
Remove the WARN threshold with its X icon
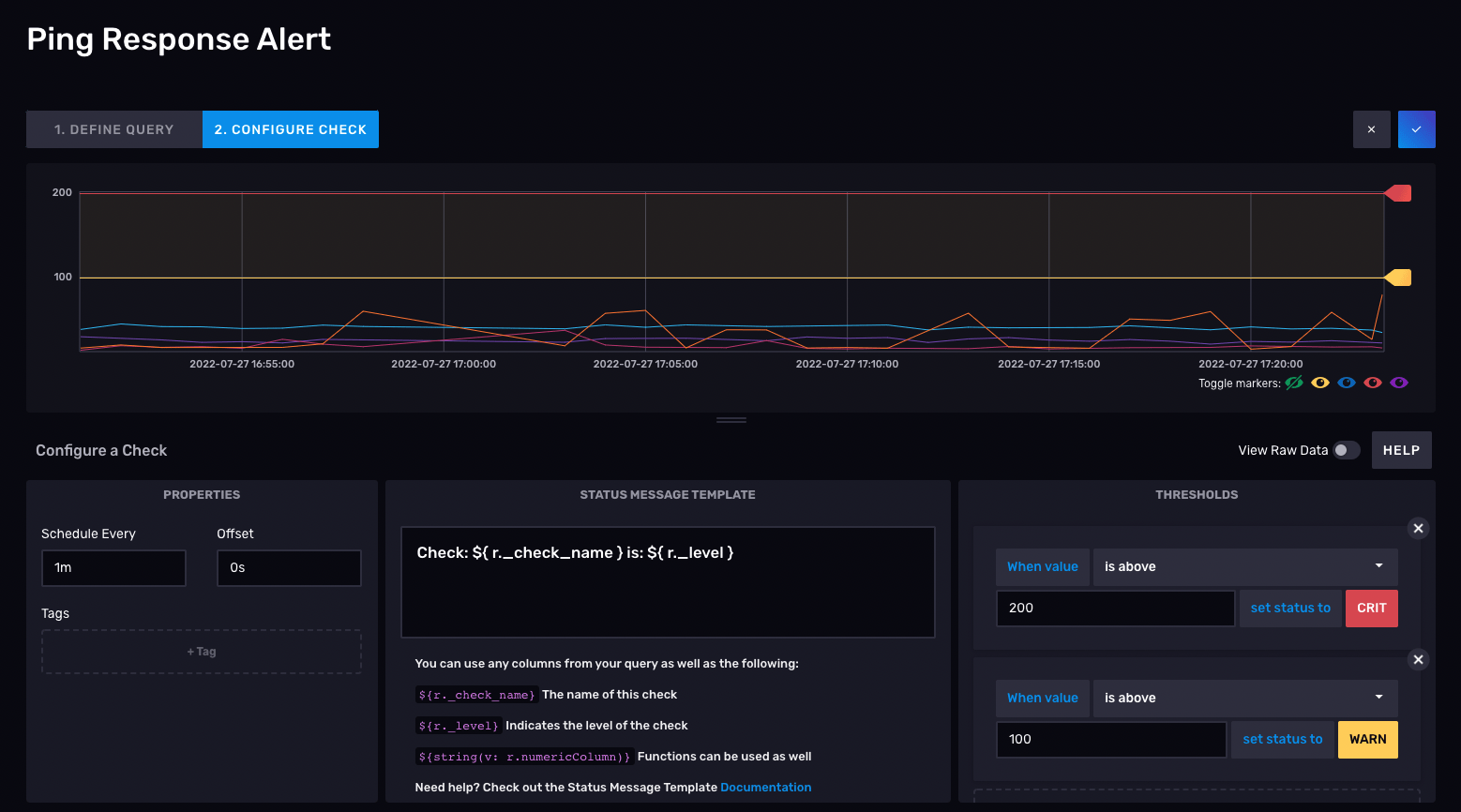1418,659
